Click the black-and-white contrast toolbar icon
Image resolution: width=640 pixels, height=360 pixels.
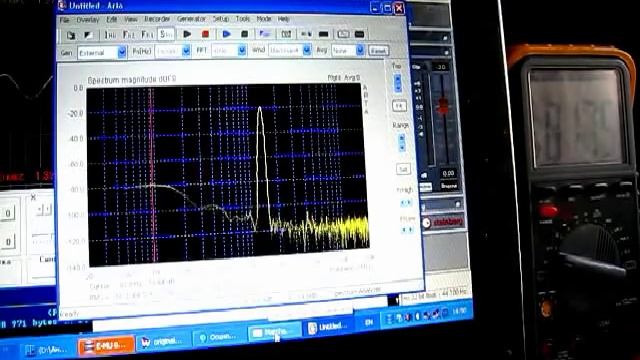(88, 35)
